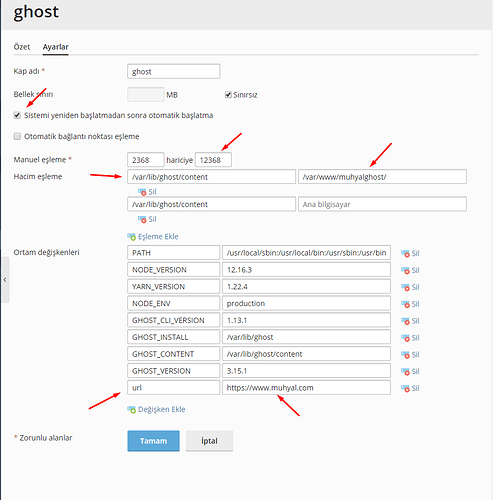Remove the Ana bilgisayar volume mapping via Sil icon
493x500 pixels.
pyautogui.click(x=142, y=219)
